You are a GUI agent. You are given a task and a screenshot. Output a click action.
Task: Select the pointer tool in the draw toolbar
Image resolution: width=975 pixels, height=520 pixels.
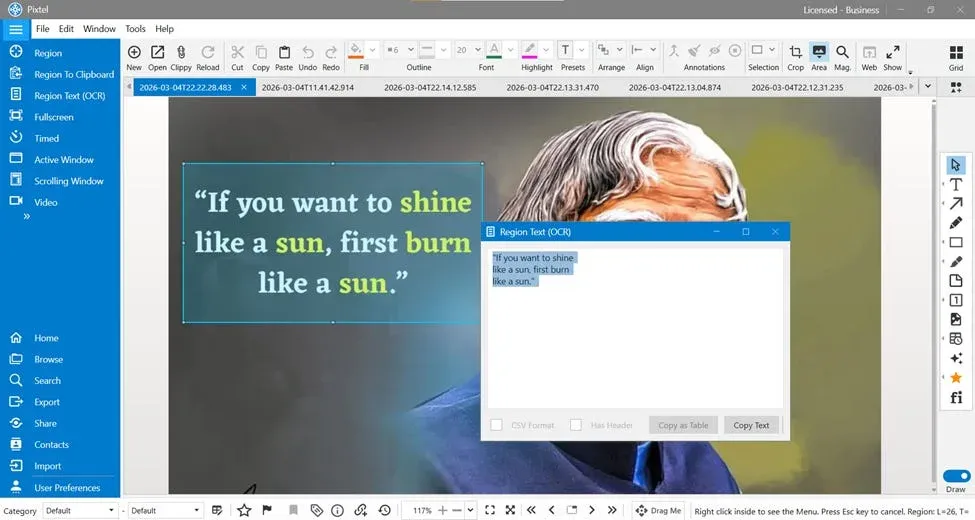pos(956,165)
